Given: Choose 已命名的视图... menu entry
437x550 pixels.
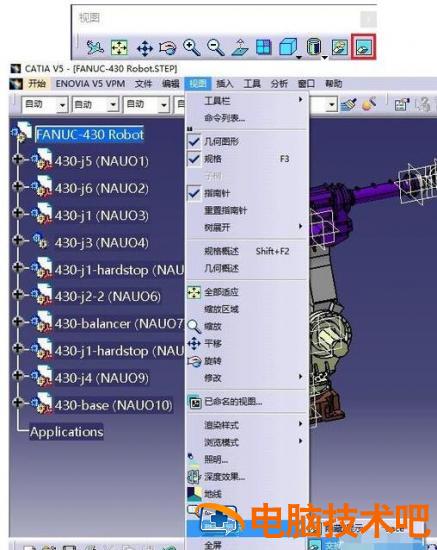Looking at the screenshot, I should pyautogui.click(x=247, y=402).
